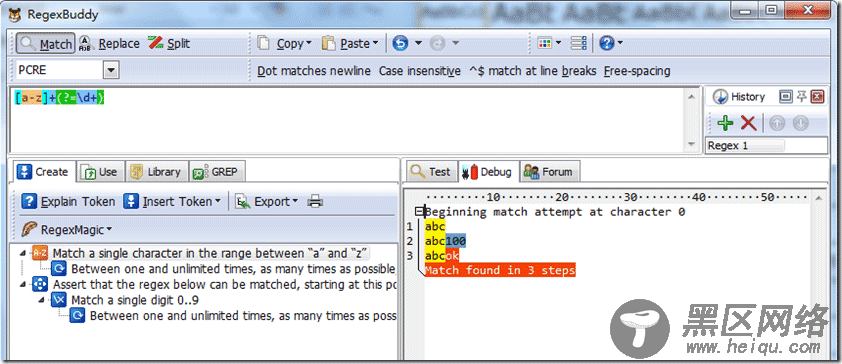Open the Paste dropdown arrow
The width and height of the screenshot is (842, 364).
click(375, 43)
